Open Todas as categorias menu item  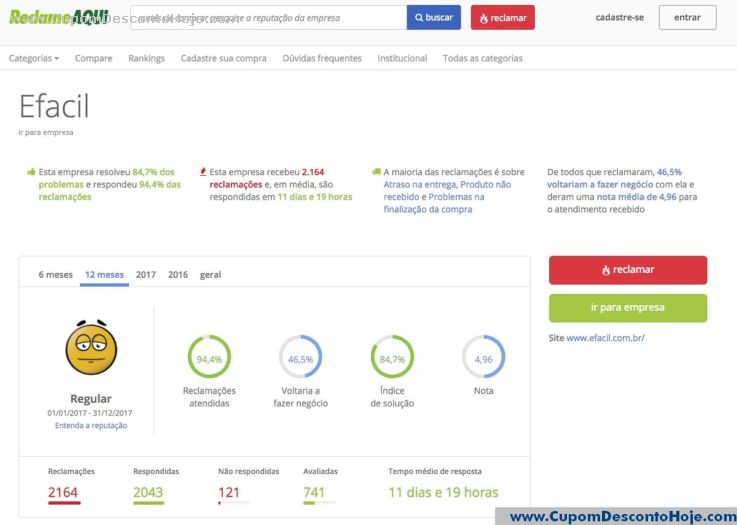483,58
